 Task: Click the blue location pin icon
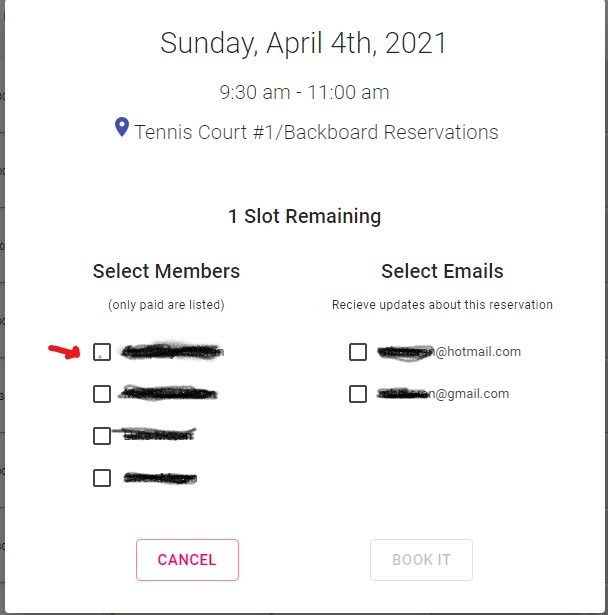coord(122,127)
